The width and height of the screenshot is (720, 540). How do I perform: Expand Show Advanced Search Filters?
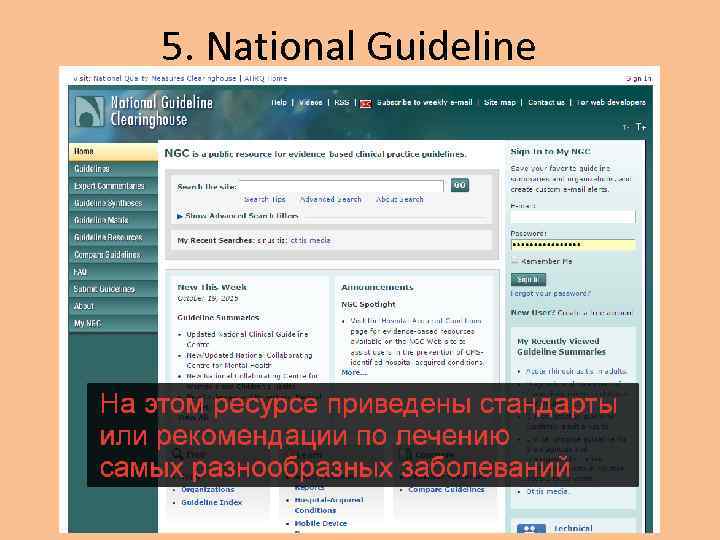pyautogui.click(x=237, y=216)
